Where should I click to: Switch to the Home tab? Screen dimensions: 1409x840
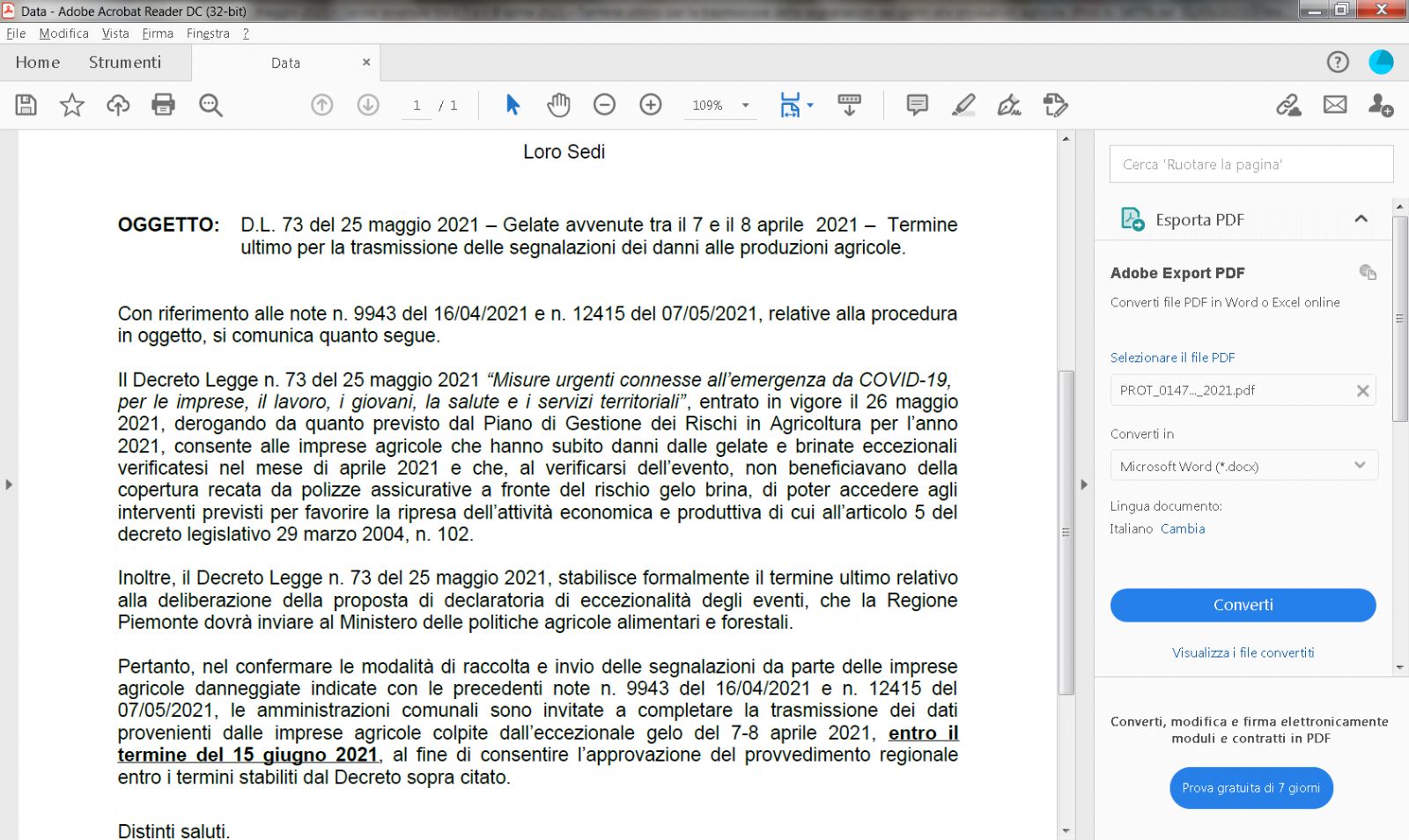38,63
